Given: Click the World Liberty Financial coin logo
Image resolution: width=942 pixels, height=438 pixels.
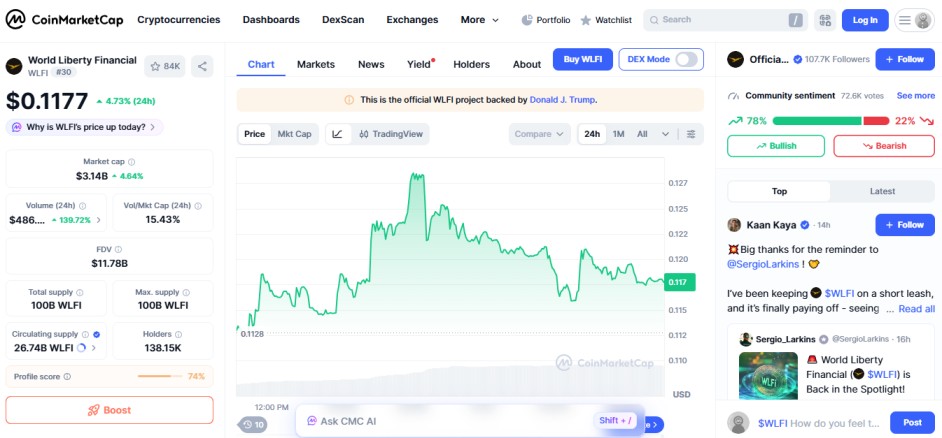Looking at the screenshot, I should click(x=14, y=66).
